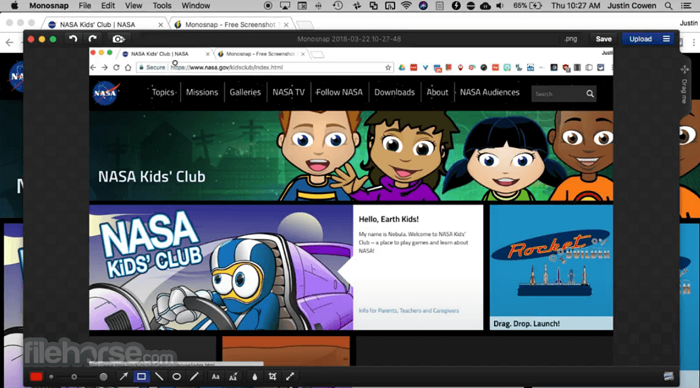Select the Line drawing tool

tap(159, 376)
